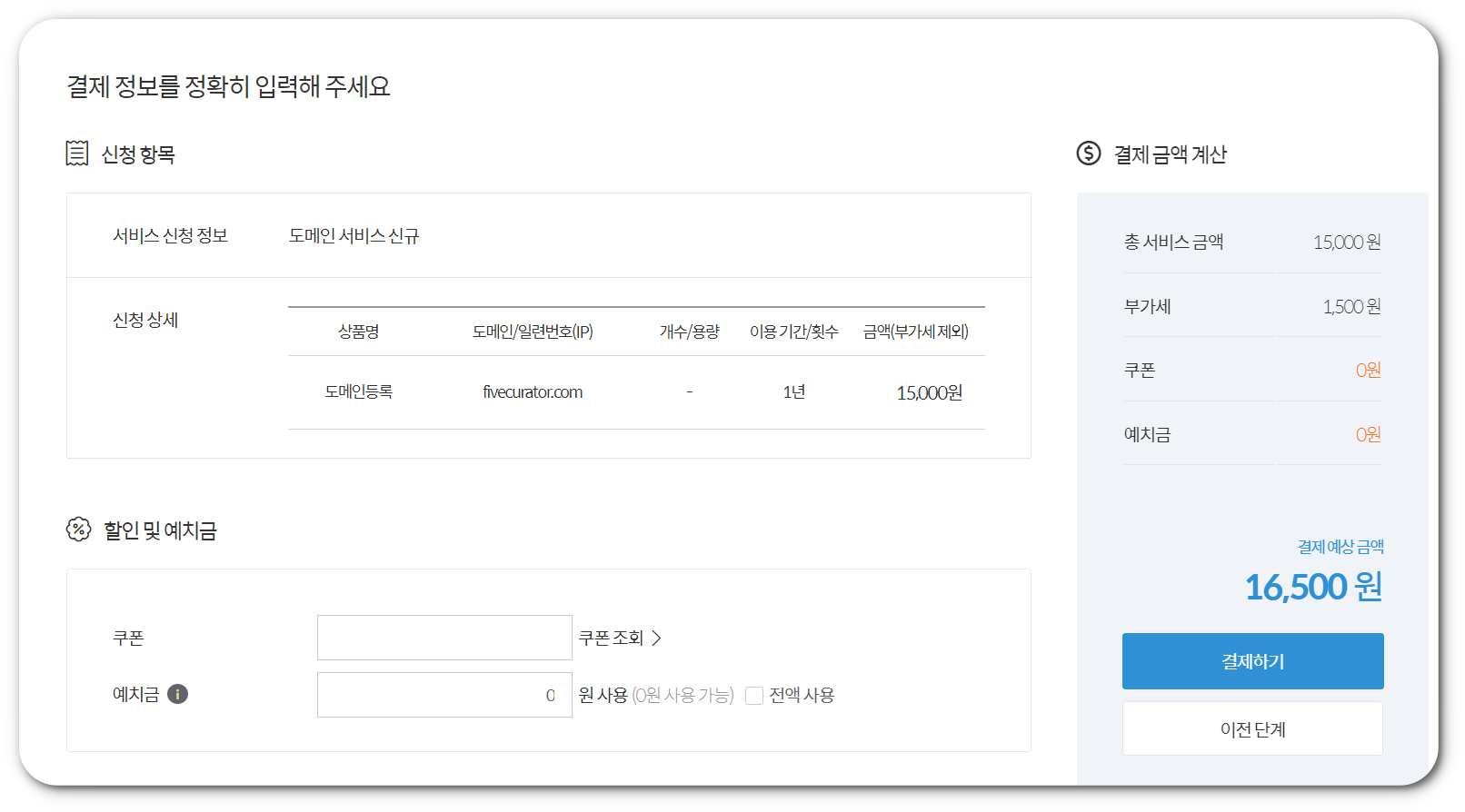
Task: Focus the 예치금 amount input field
Action: click(444, 695)
